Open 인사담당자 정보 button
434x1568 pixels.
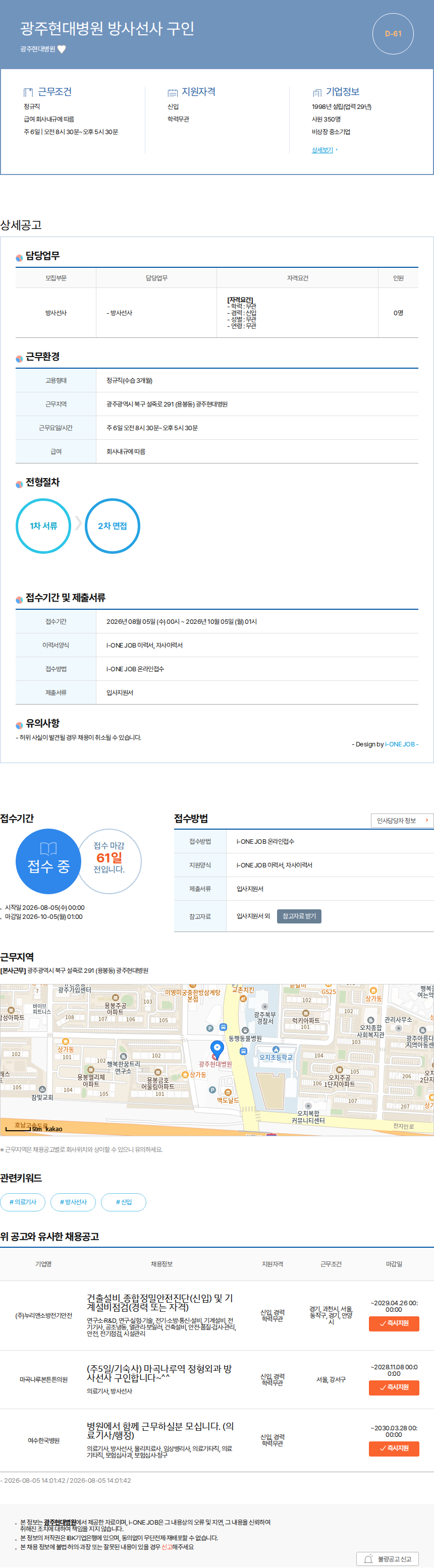[x=402, y=821]
